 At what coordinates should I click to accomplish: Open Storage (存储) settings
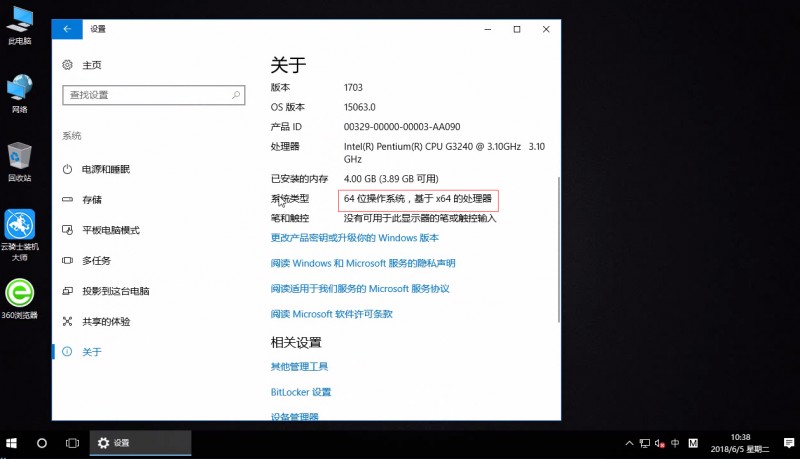92,199
